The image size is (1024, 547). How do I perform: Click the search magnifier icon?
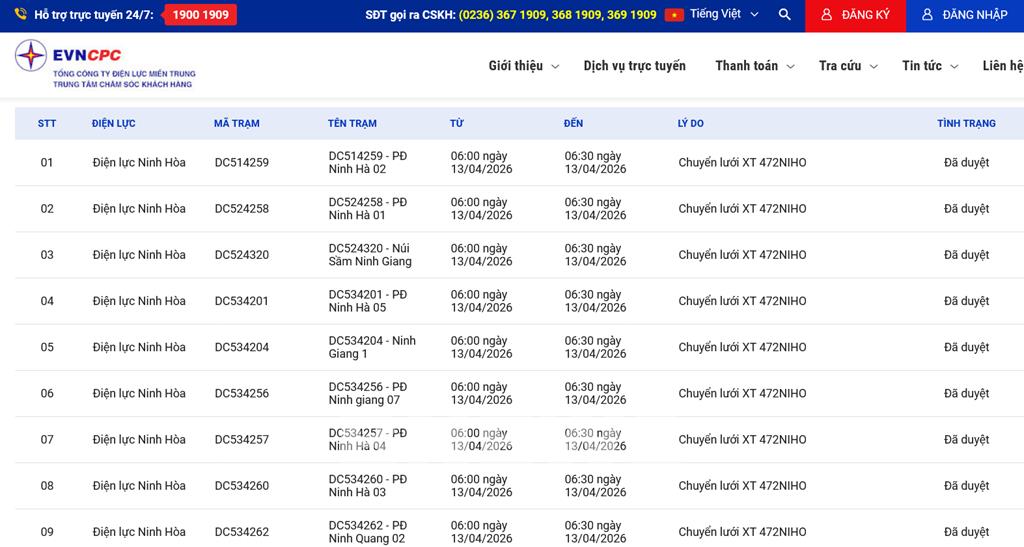[784, 15]
